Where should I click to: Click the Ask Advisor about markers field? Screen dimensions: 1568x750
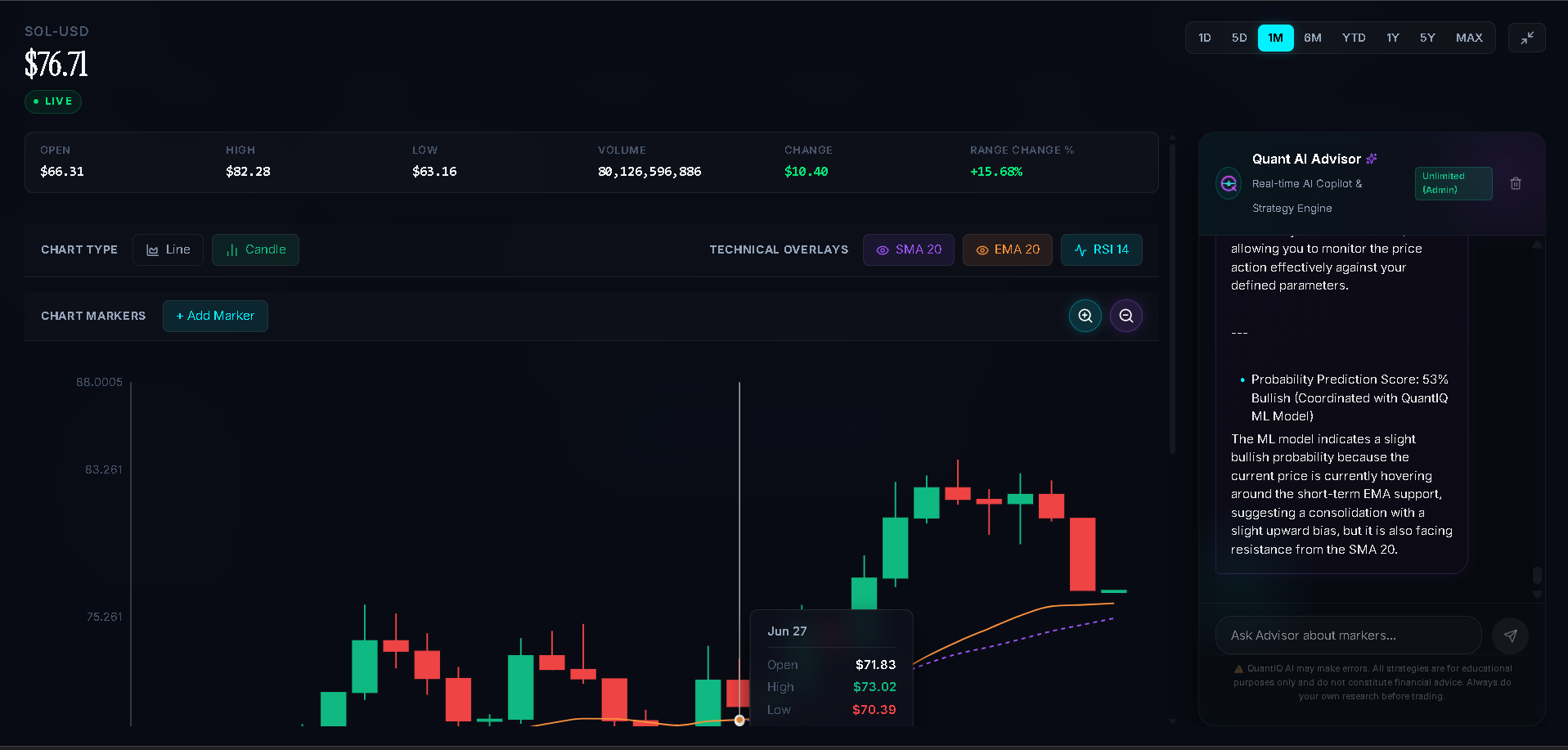tap(1348, 635)
